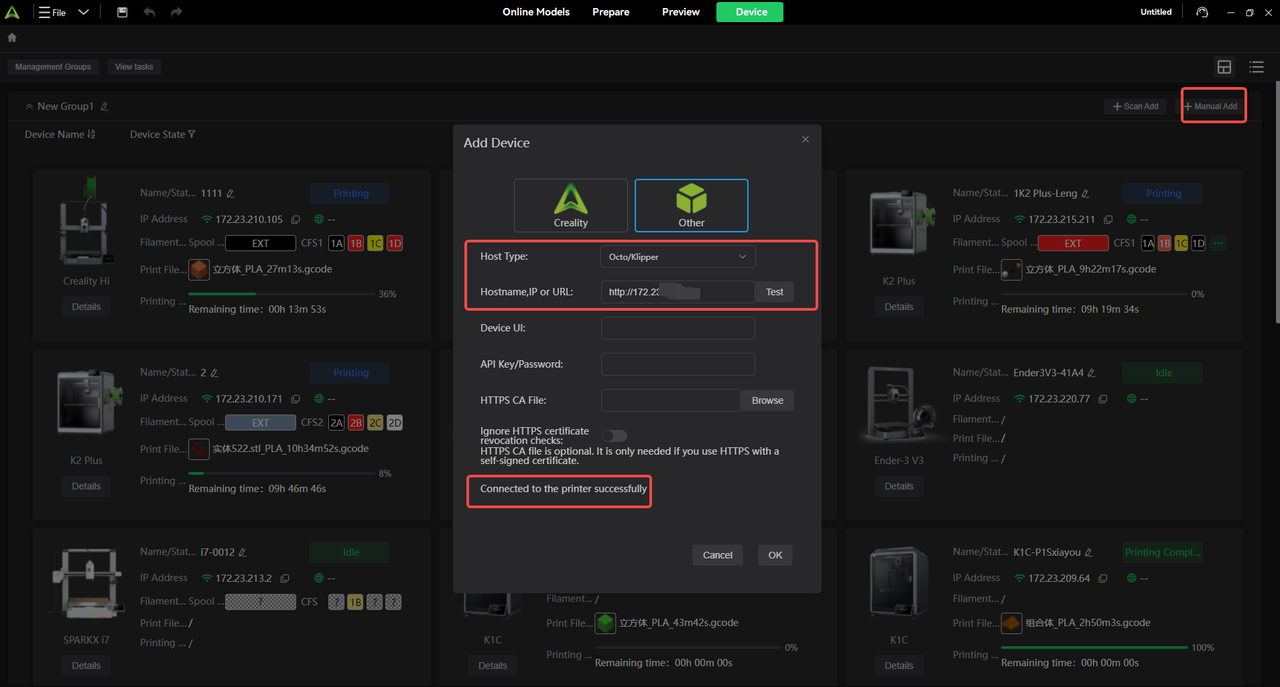The height and width of the screenshot is (687, 1280).
Task: Click the Test connection button
Action: click(x=774, y=292)
